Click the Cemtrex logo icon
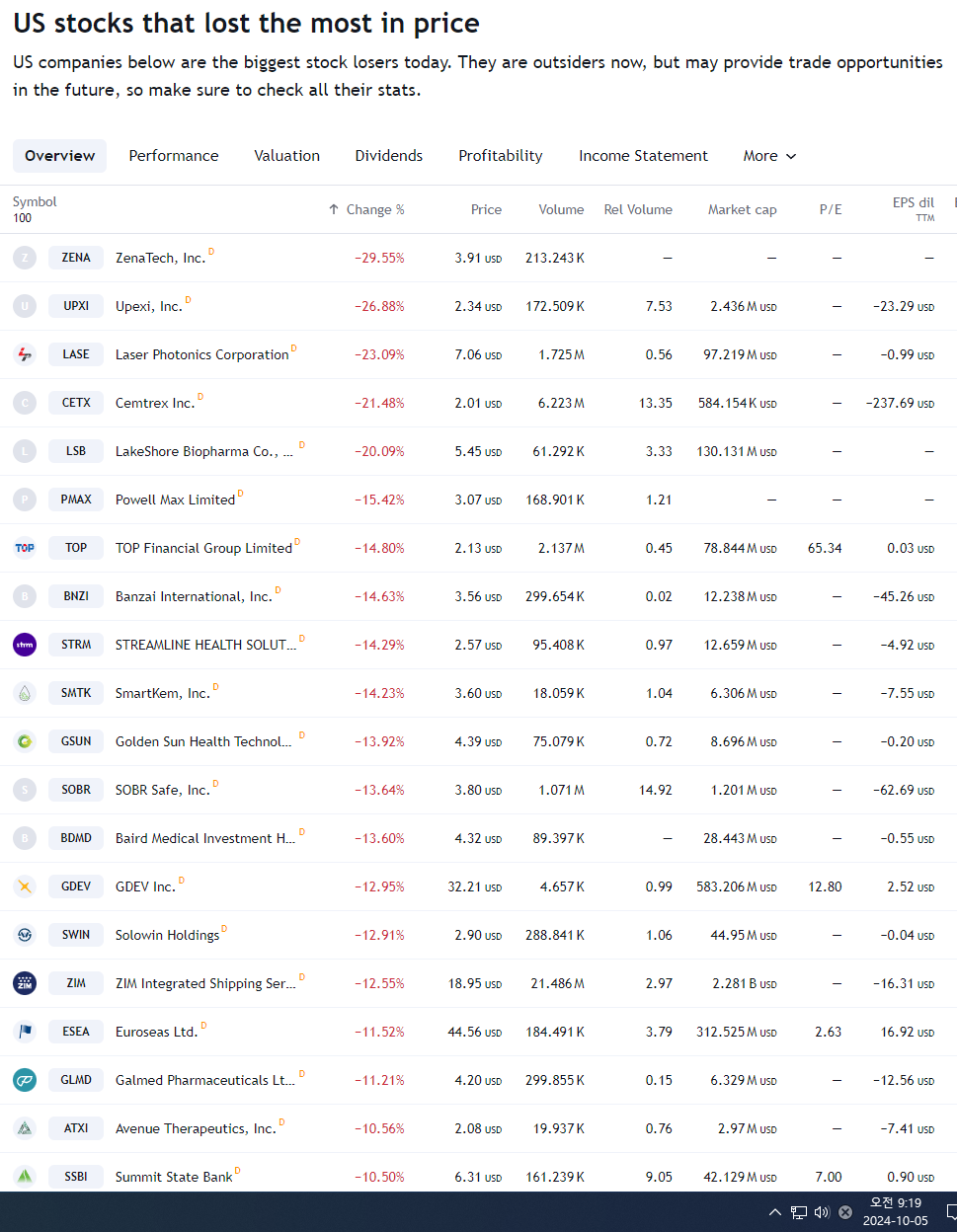This screenshot has width=957, height=1232. (25, 403)
